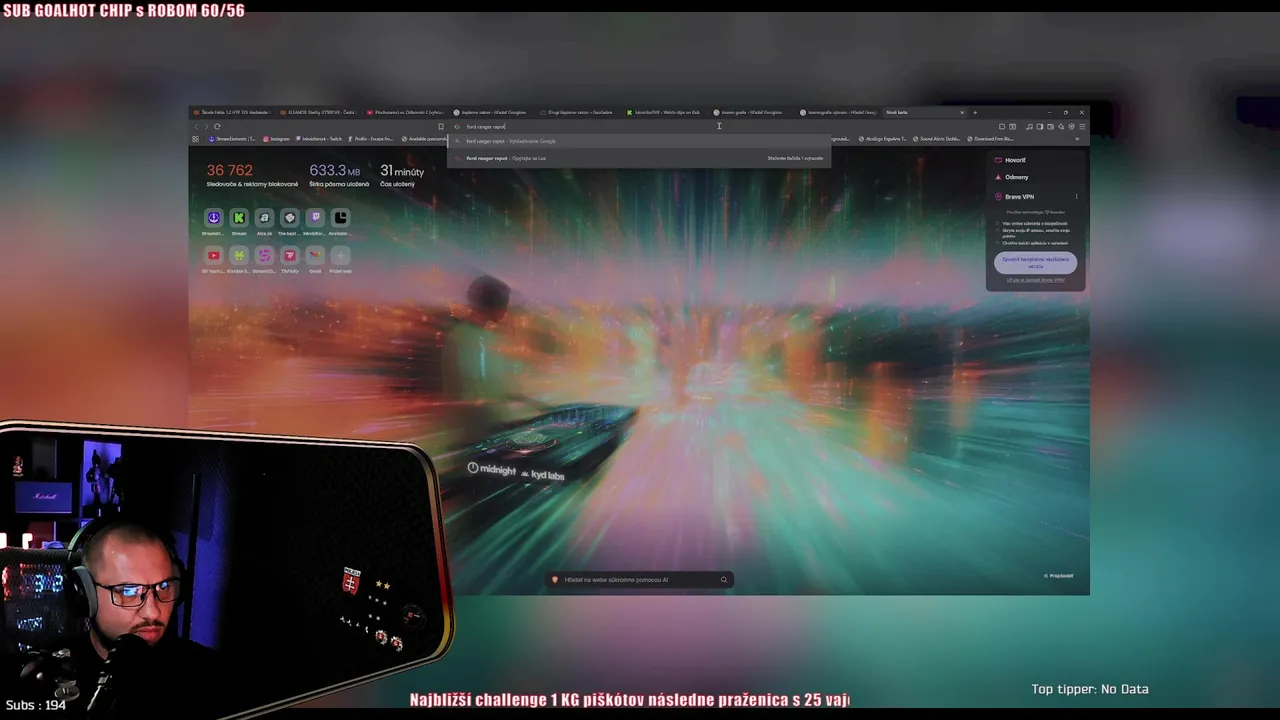Bookmark this page with bookmark icon
This screenshot has height=720, width=1280.
[x=441, y=127]
